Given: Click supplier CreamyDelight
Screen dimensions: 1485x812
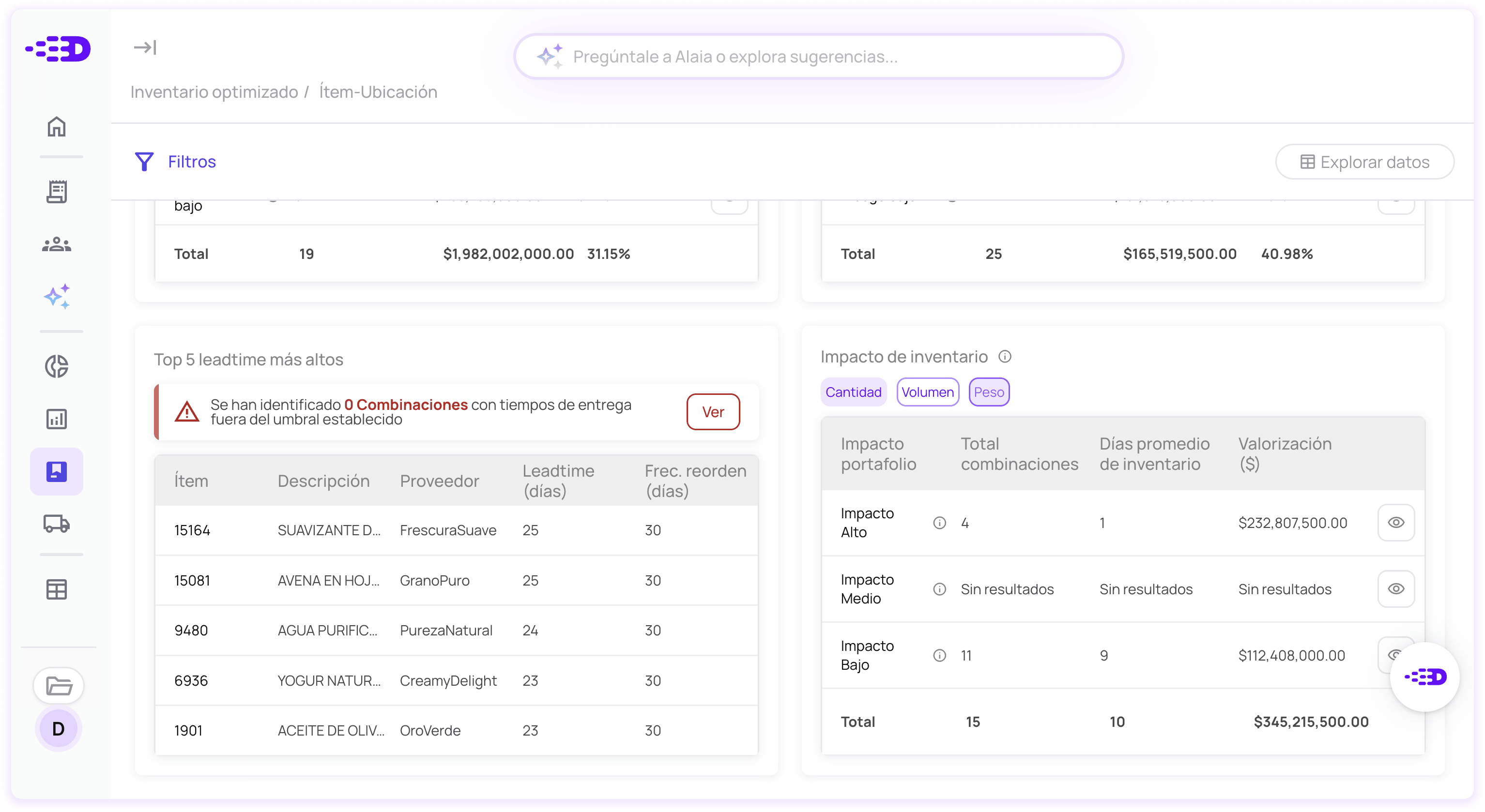Looking at the screenshot, I should pos(448,680).
